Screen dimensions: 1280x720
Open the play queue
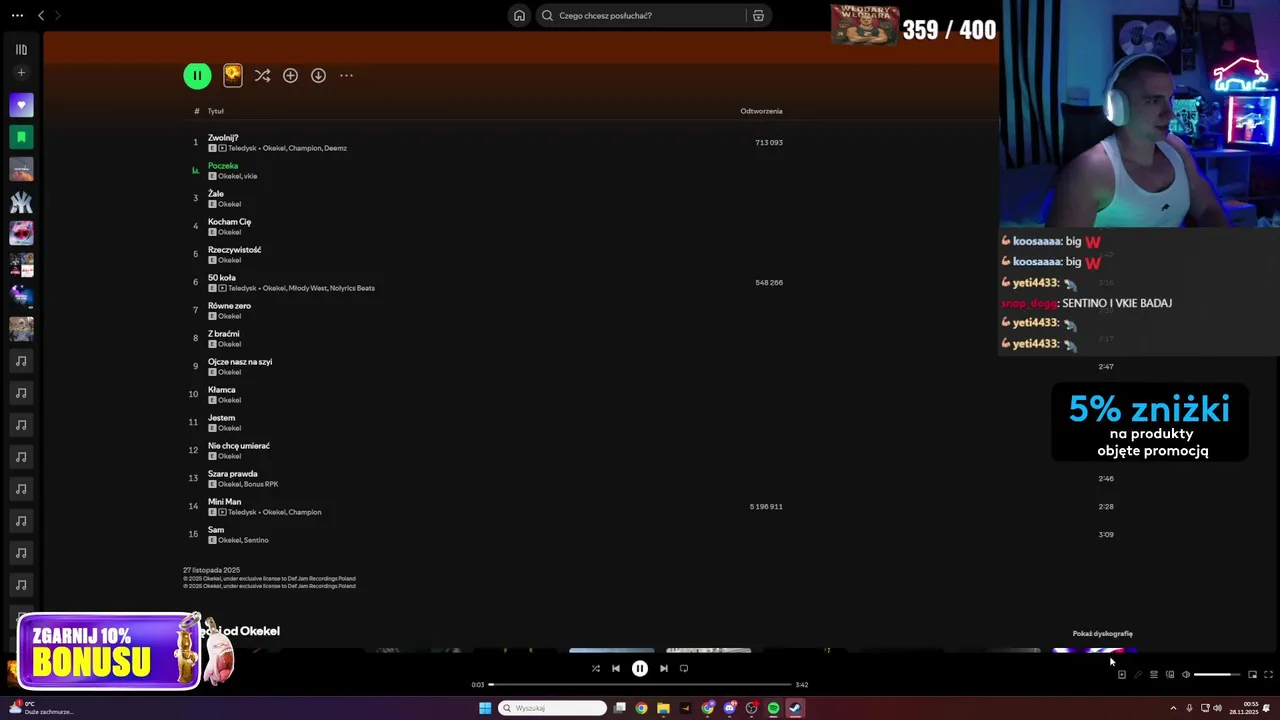(x=1153, y=674)
